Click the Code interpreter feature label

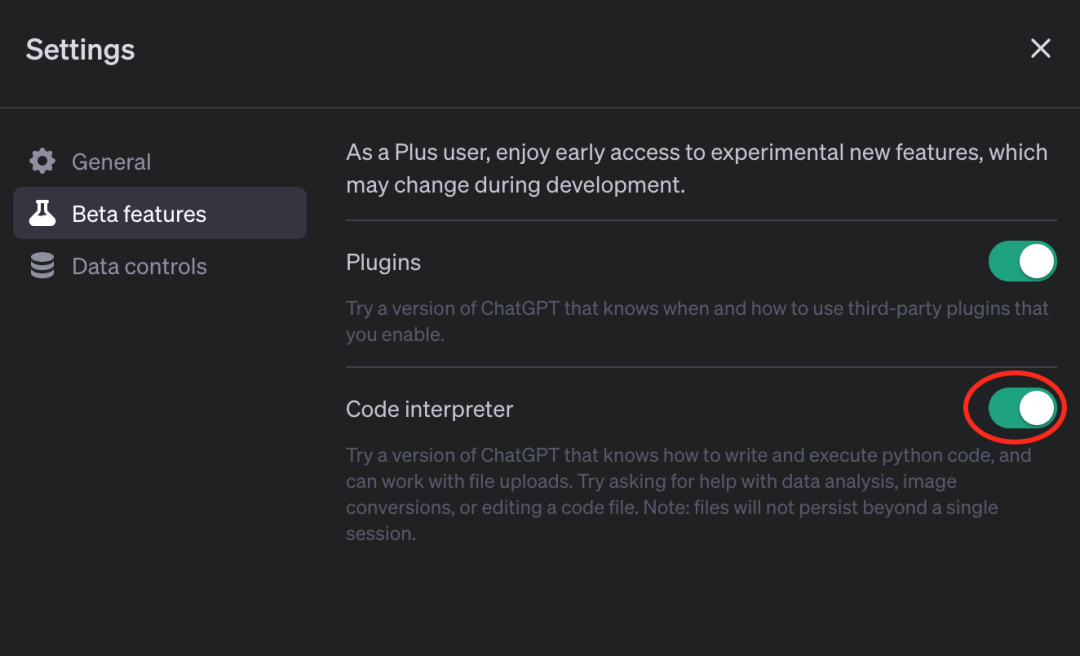click(429, 409)
